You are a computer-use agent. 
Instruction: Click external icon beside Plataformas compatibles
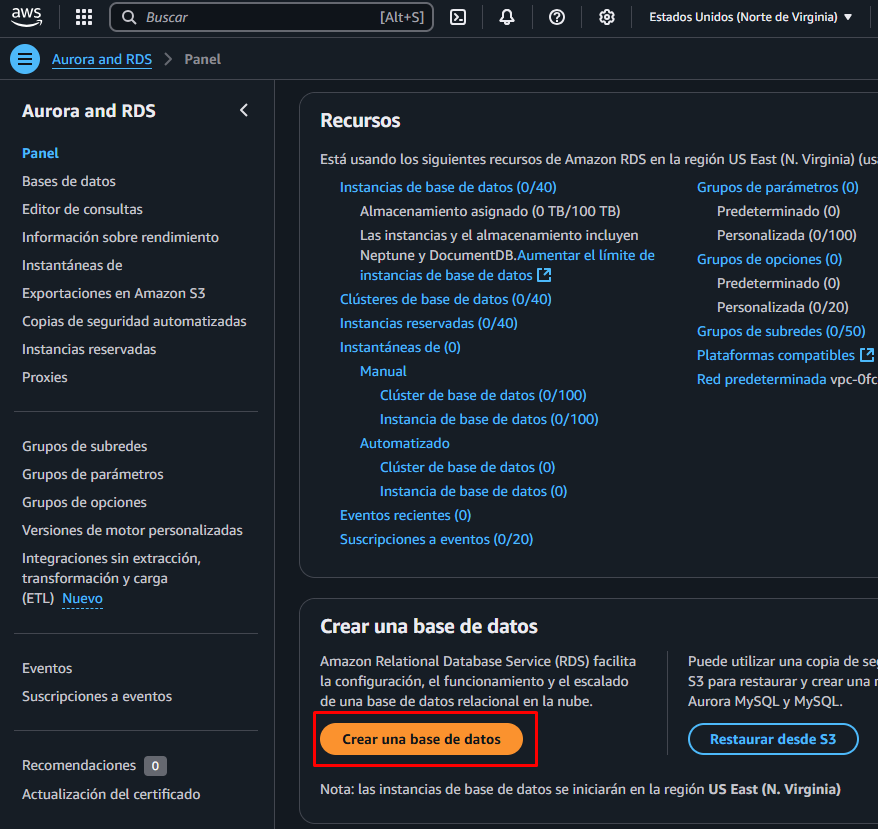point(867,355)
